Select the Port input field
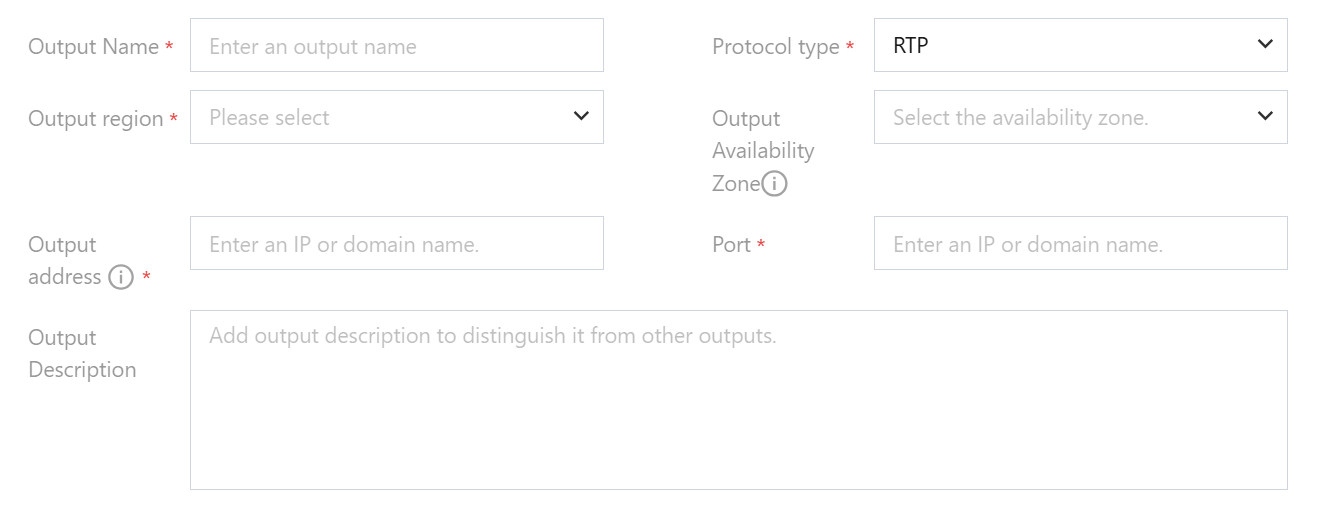The image size is (1331, 525). [x=1080, y=243]
